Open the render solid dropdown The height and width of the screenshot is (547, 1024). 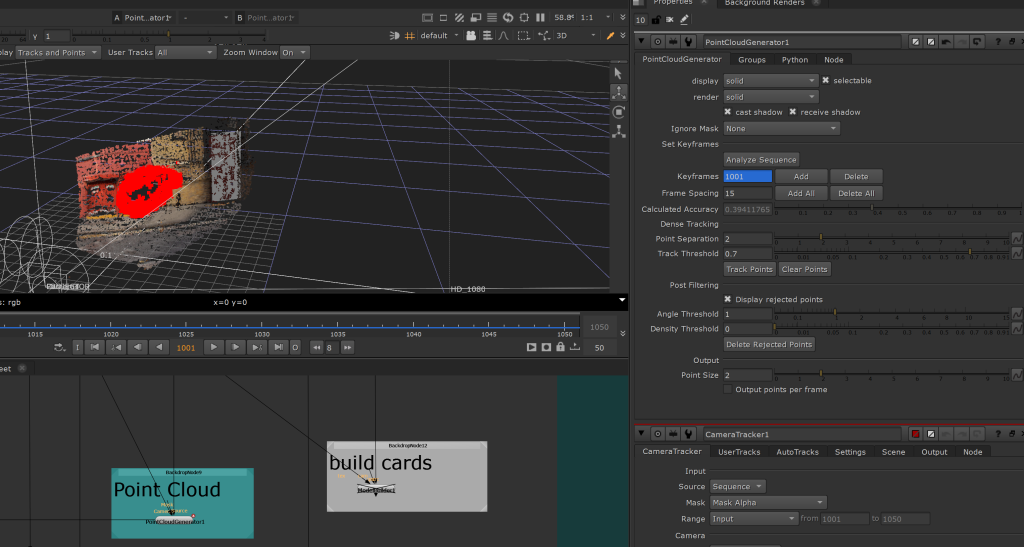[771, 97]
